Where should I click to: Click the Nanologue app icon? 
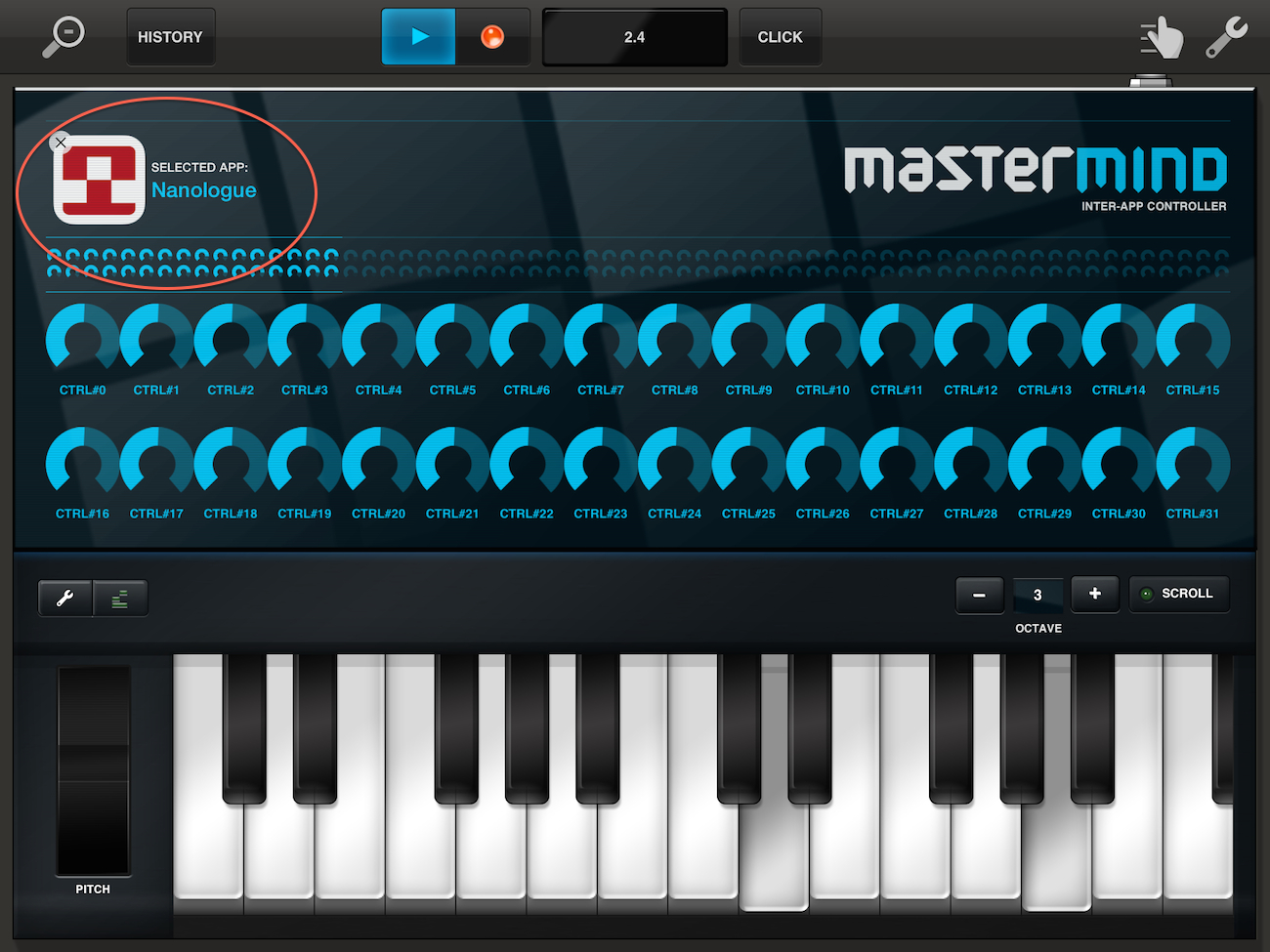pyautogui.click(x=100, y=180)
